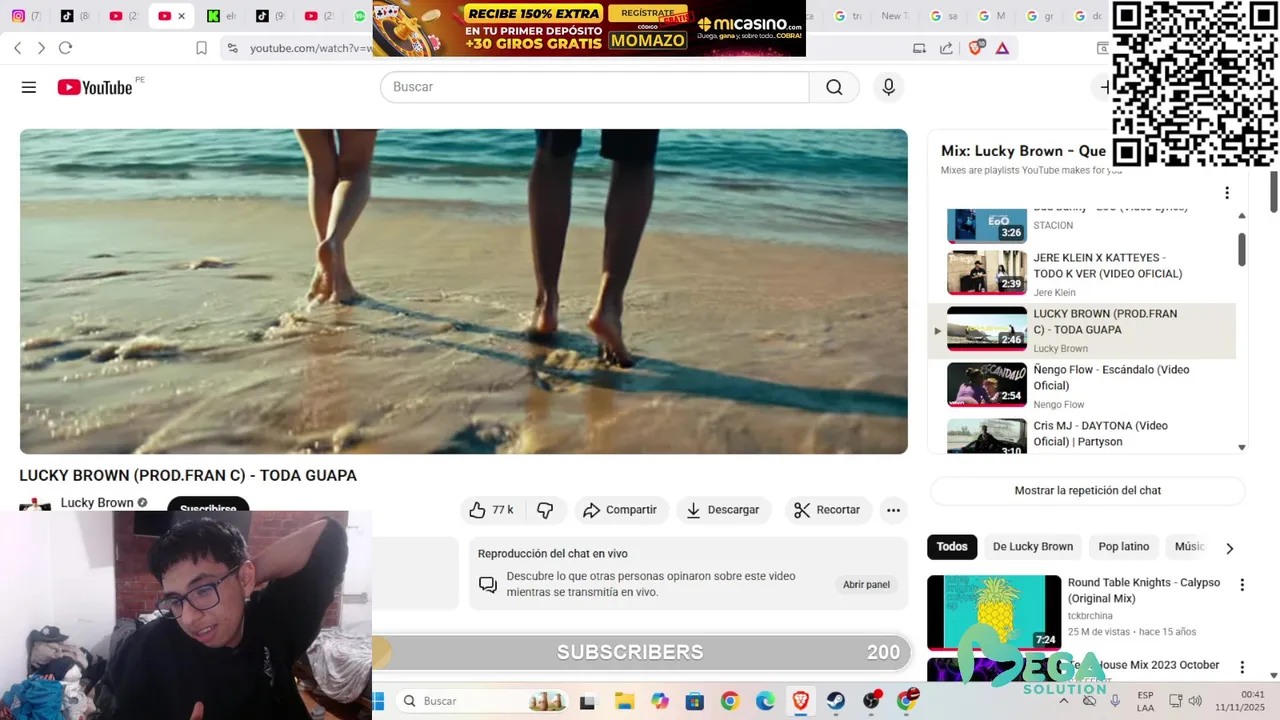1280x720 pixels.
Task: Go to the YouTube home logo
Action: (95, 87)
